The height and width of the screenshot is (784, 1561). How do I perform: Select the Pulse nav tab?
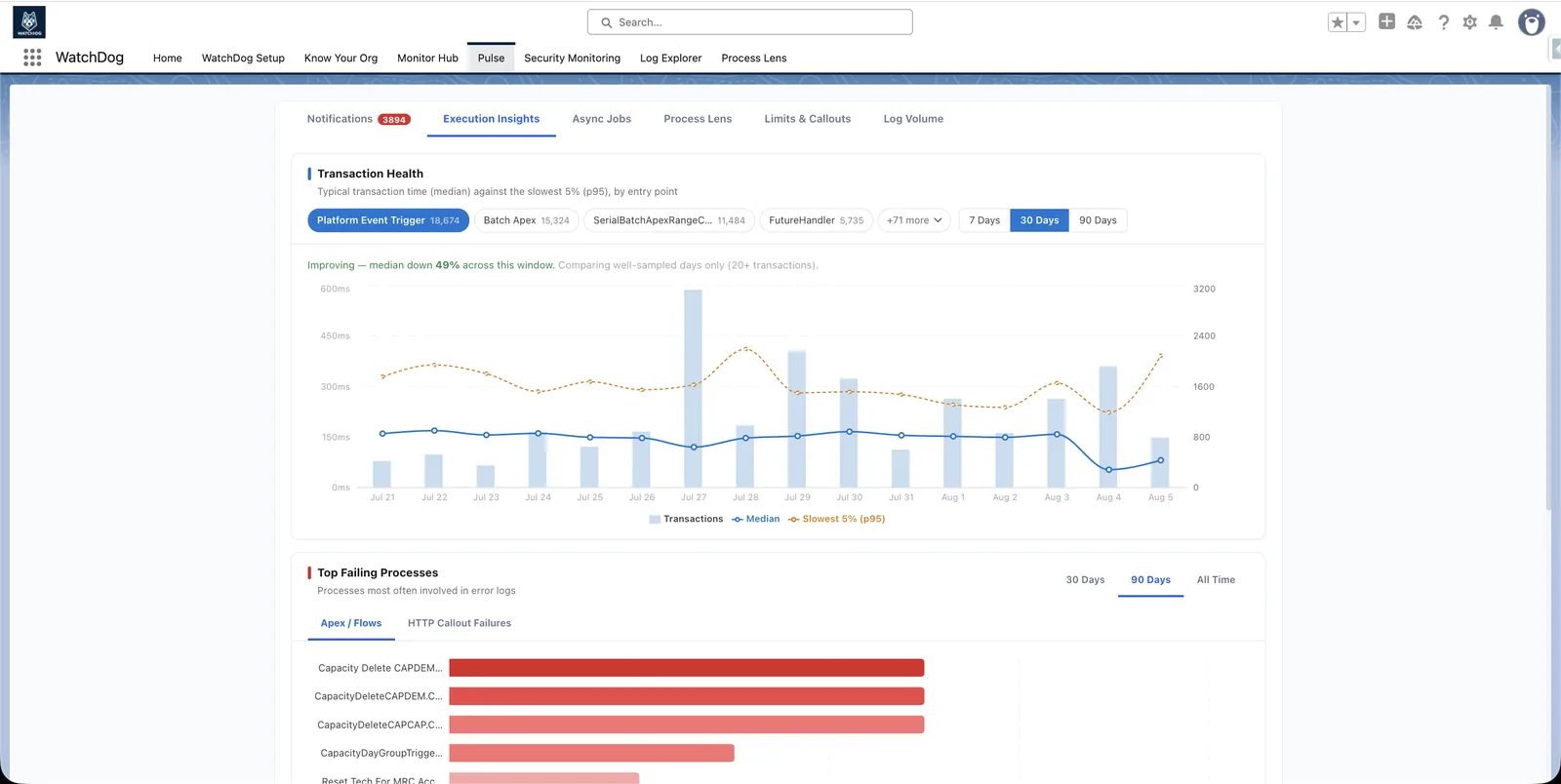pos(492,59)
